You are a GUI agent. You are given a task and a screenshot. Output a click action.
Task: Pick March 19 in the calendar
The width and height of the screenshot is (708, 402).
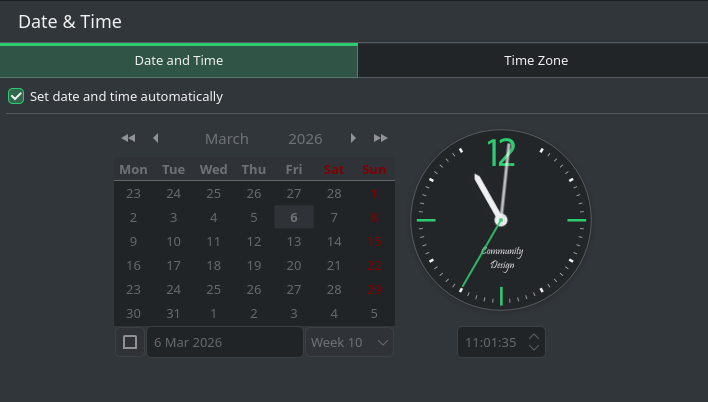254,265
